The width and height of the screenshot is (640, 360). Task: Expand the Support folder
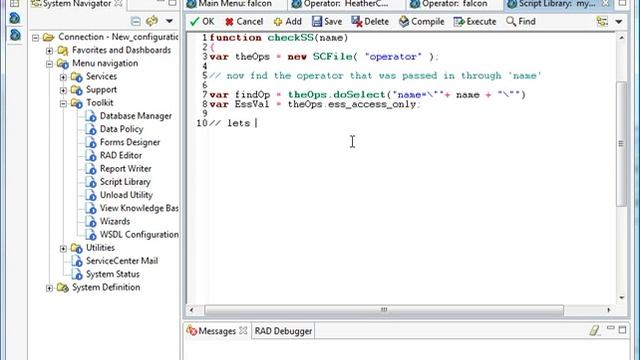point(63,90)
